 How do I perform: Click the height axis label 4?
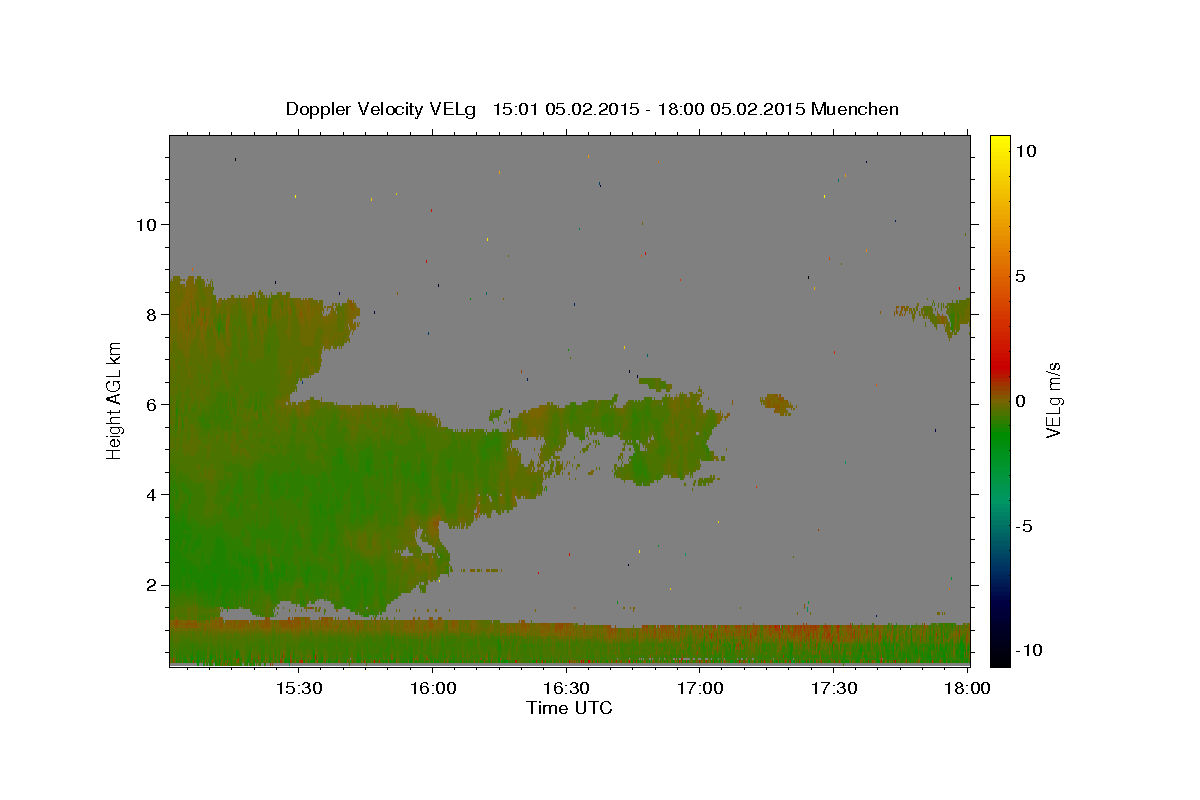(151, 494)
